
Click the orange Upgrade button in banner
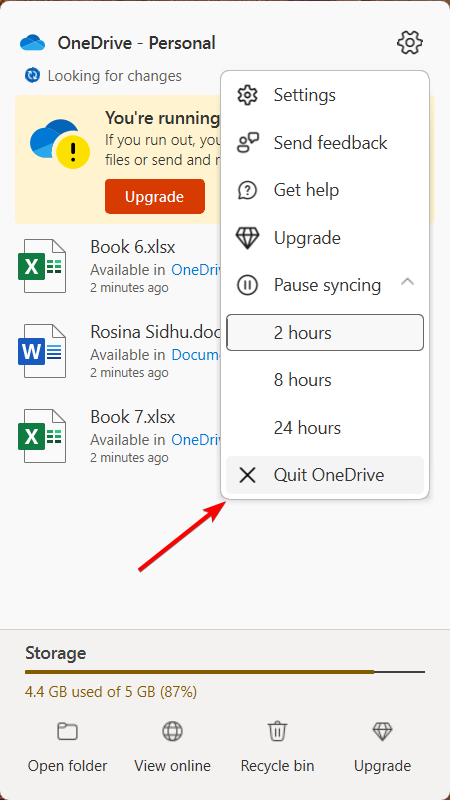tap(155, 196)
